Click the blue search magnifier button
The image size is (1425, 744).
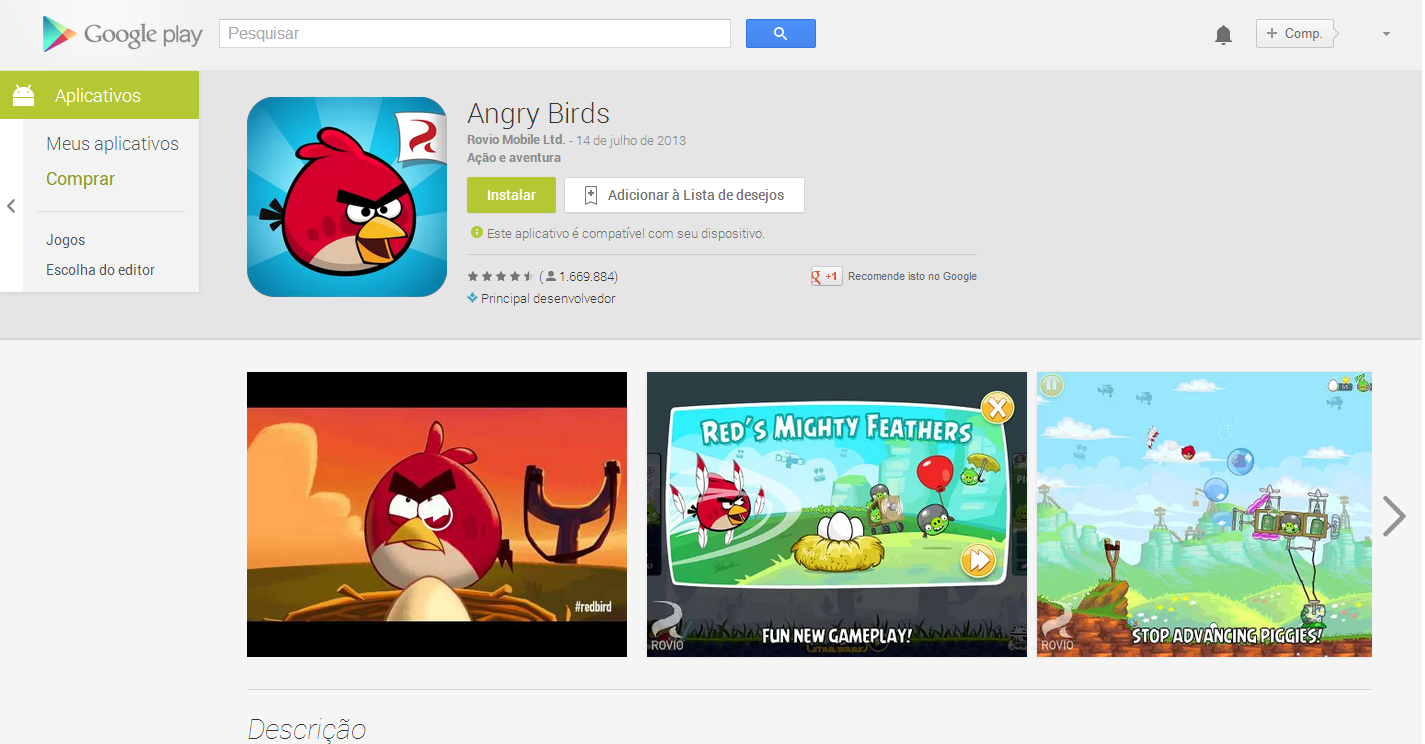(x=781, y=33)
